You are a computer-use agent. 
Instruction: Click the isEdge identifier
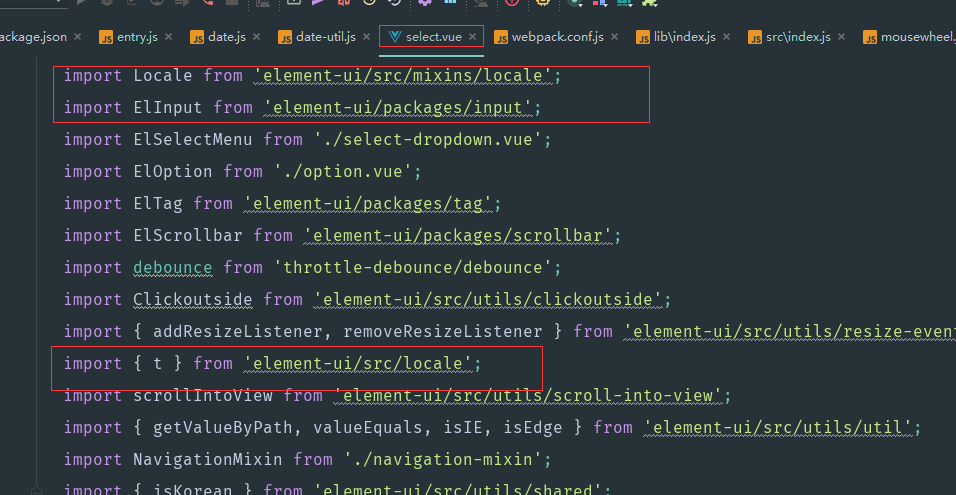tap(533, 427)
